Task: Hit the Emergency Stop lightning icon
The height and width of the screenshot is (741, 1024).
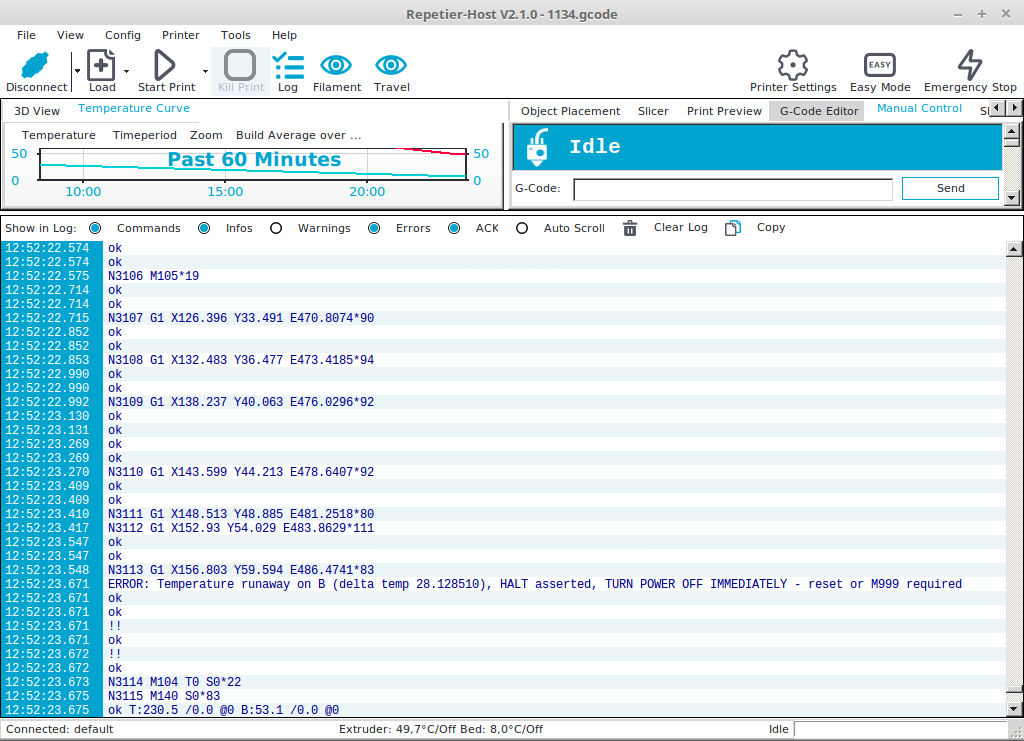Action: [x=970, y=65]
